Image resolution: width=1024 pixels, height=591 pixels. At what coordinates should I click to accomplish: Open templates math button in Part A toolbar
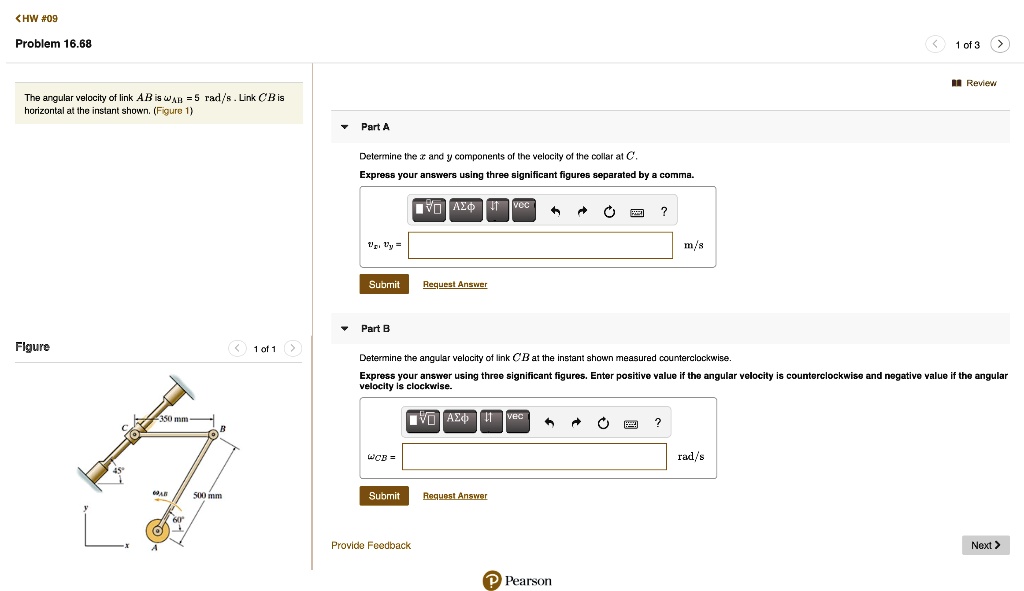tap(429, 210)
